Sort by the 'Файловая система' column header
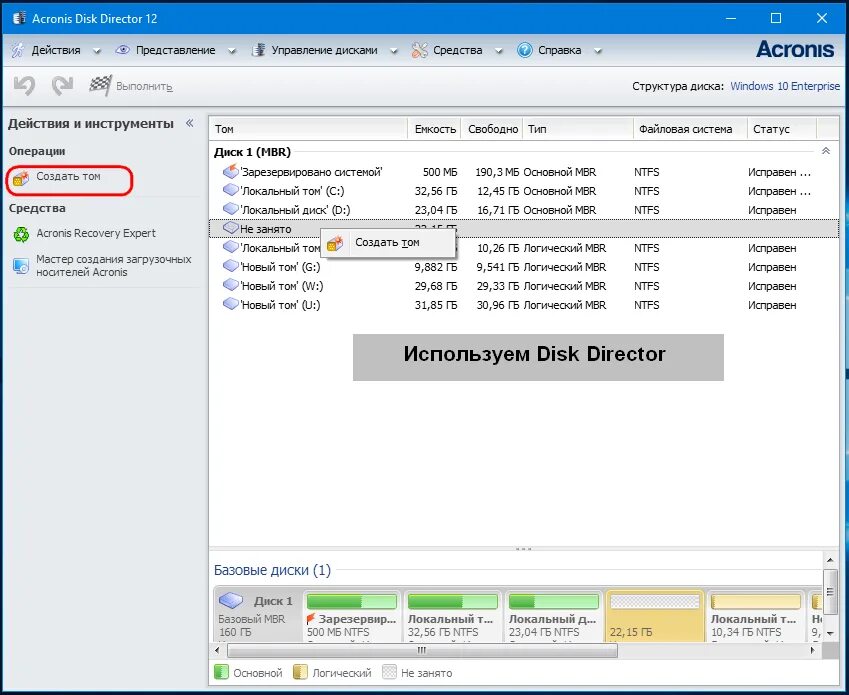849x695 pixels. (690, 129)
